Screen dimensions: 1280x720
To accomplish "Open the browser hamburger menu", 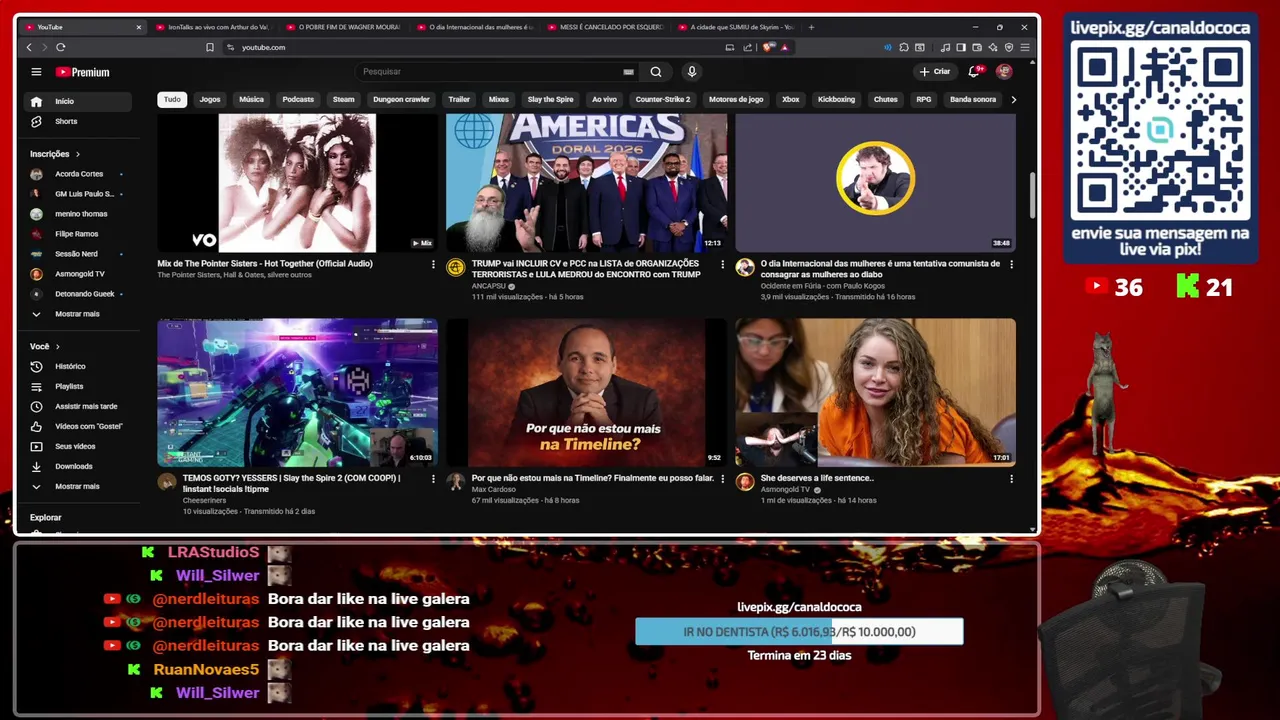I will click(x=1025, y=47).
